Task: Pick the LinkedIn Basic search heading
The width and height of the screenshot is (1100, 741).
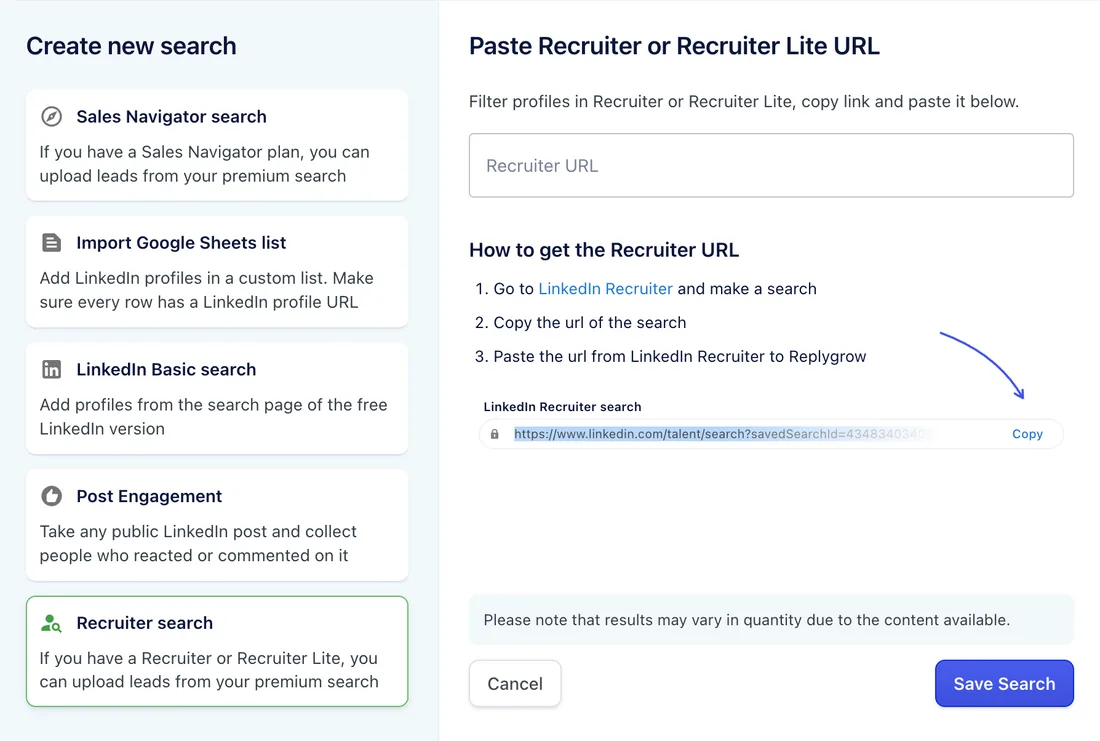Action: coord(166,369)
